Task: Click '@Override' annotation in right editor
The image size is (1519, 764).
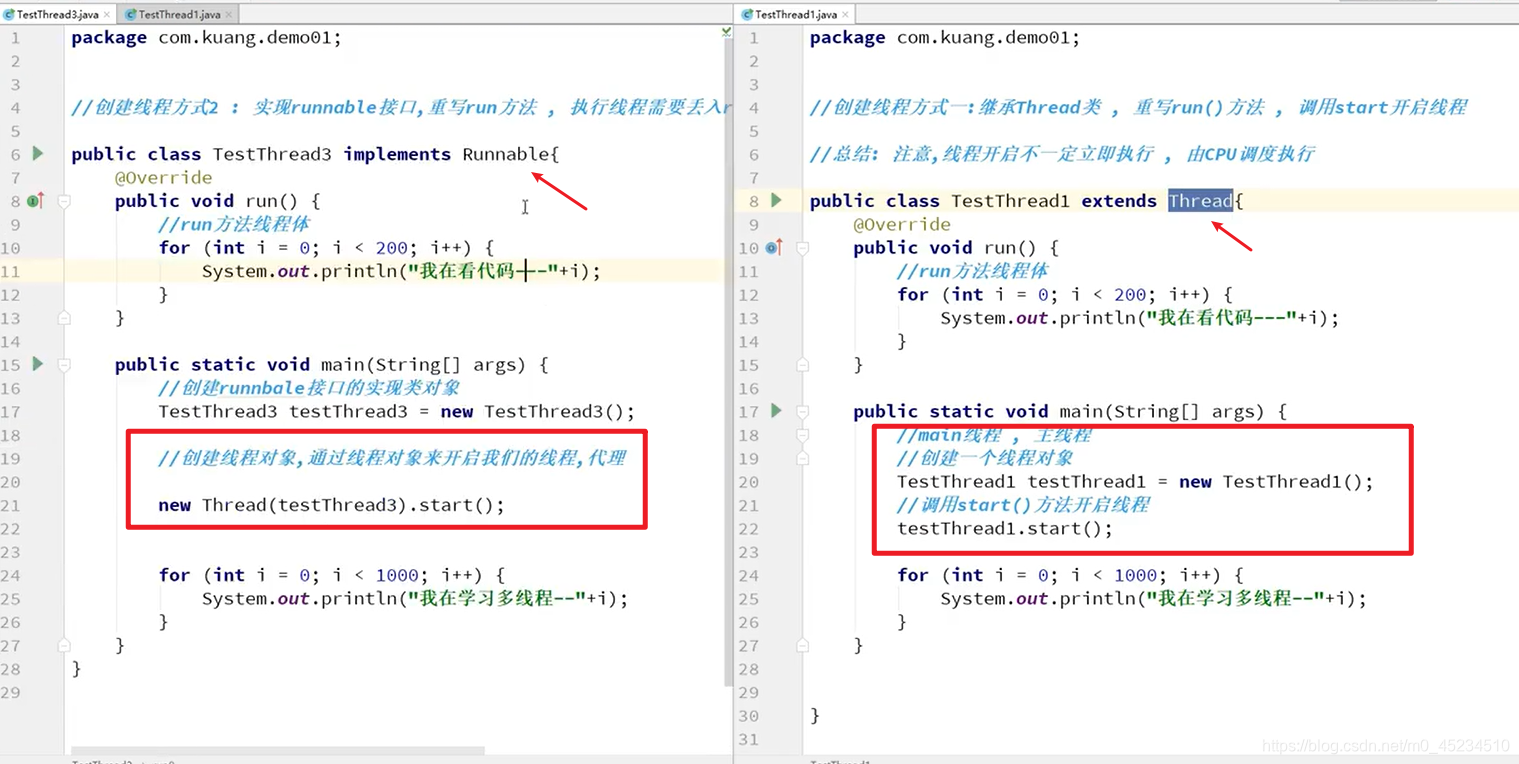Action: (x=902, y=224)
